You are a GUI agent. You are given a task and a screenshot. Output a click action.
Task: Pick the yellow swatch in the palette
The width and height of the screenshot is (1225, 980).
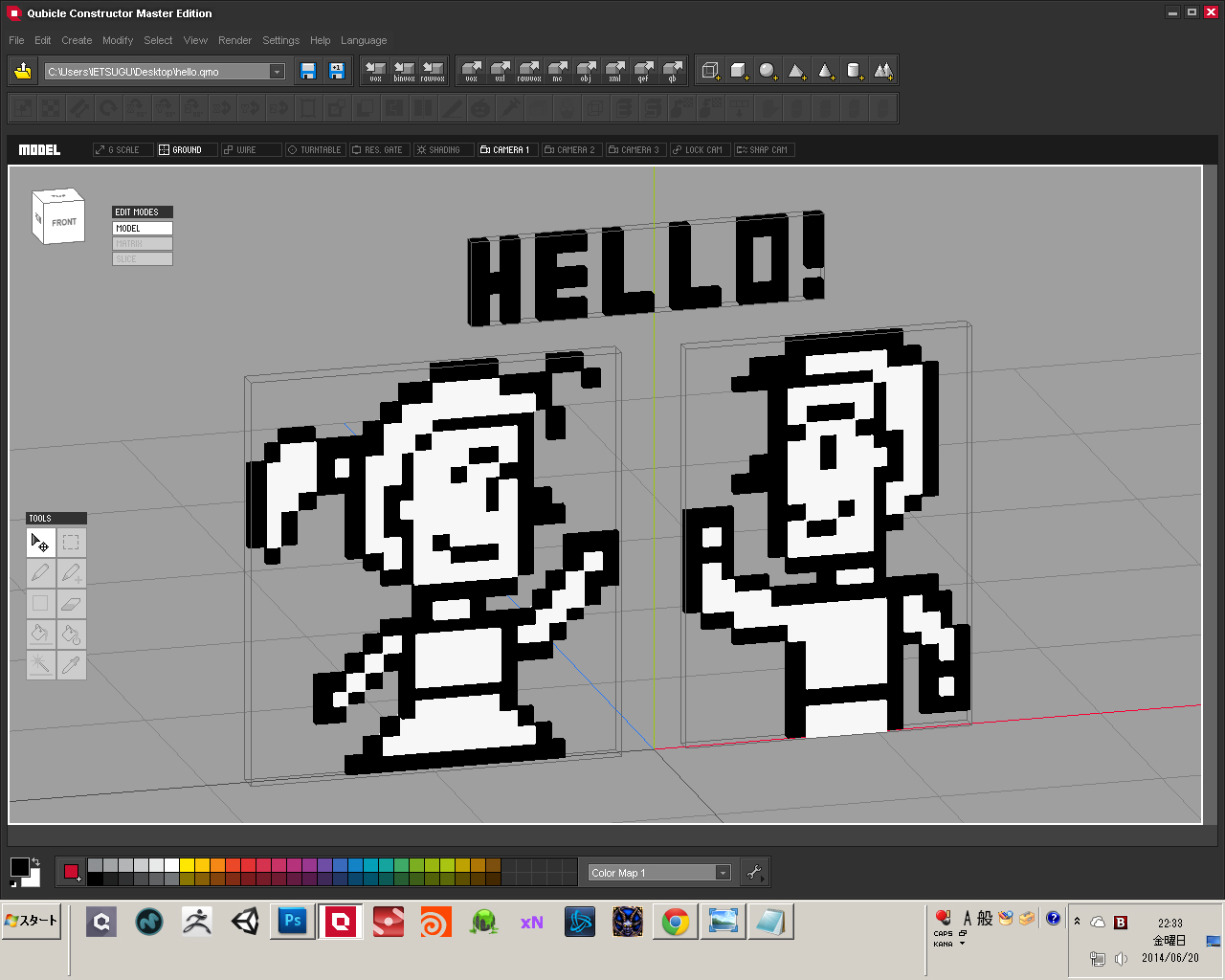click(187, 865)
